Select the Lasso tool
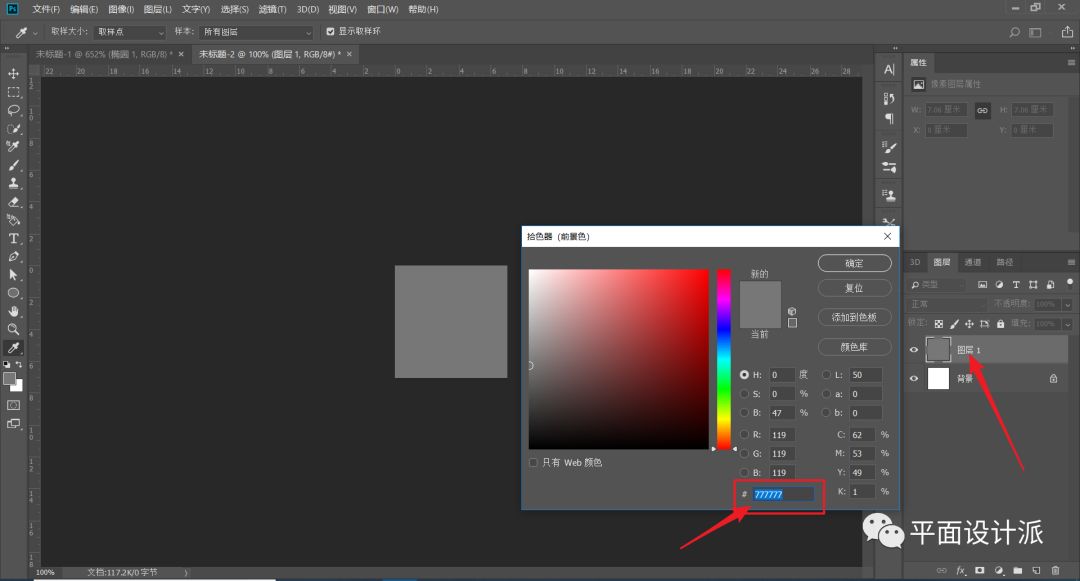The image size is (1080, 581). [x=14, y=110]
